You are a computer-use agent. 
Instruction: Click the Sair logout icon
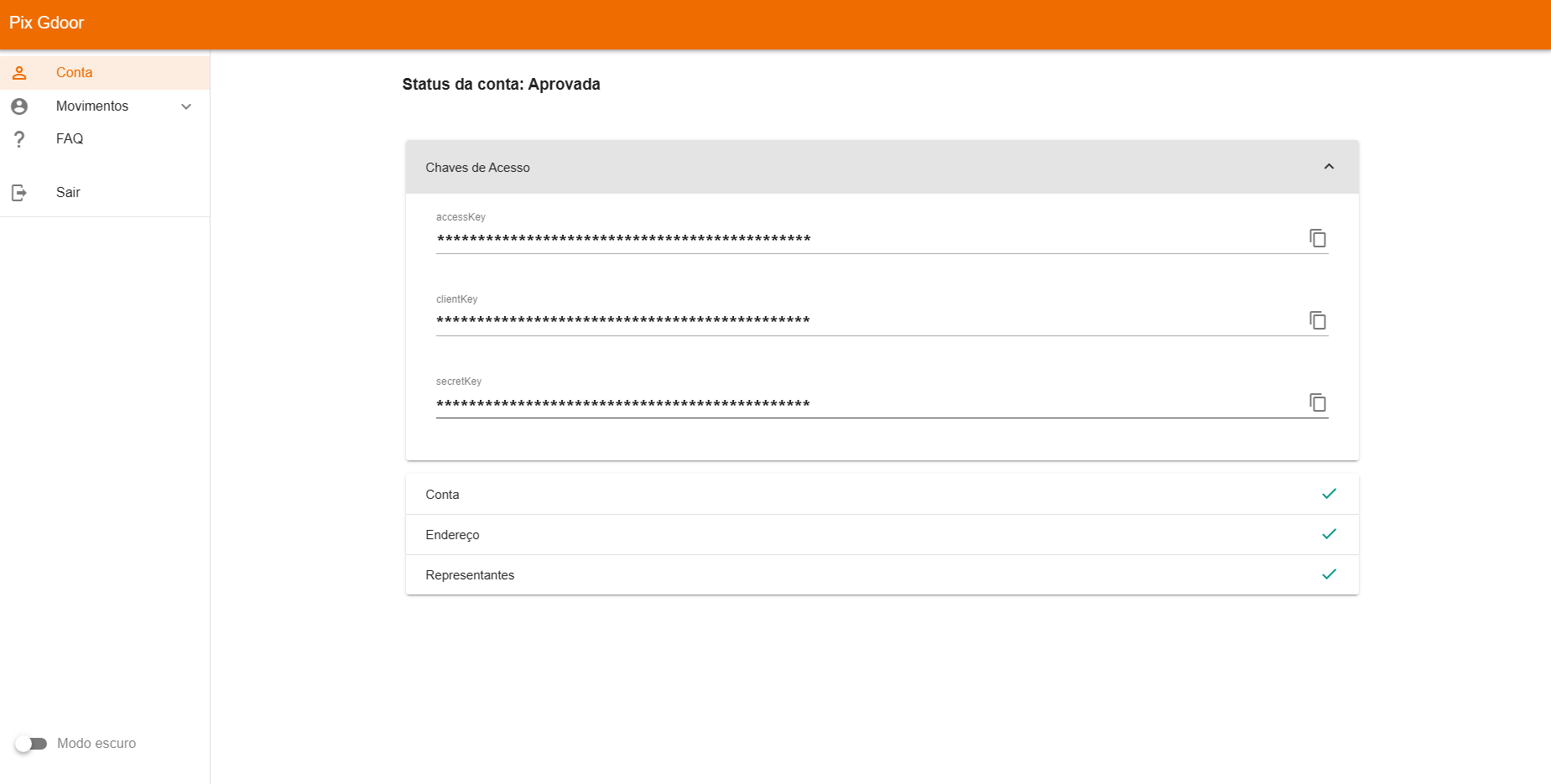pos(19,193)
